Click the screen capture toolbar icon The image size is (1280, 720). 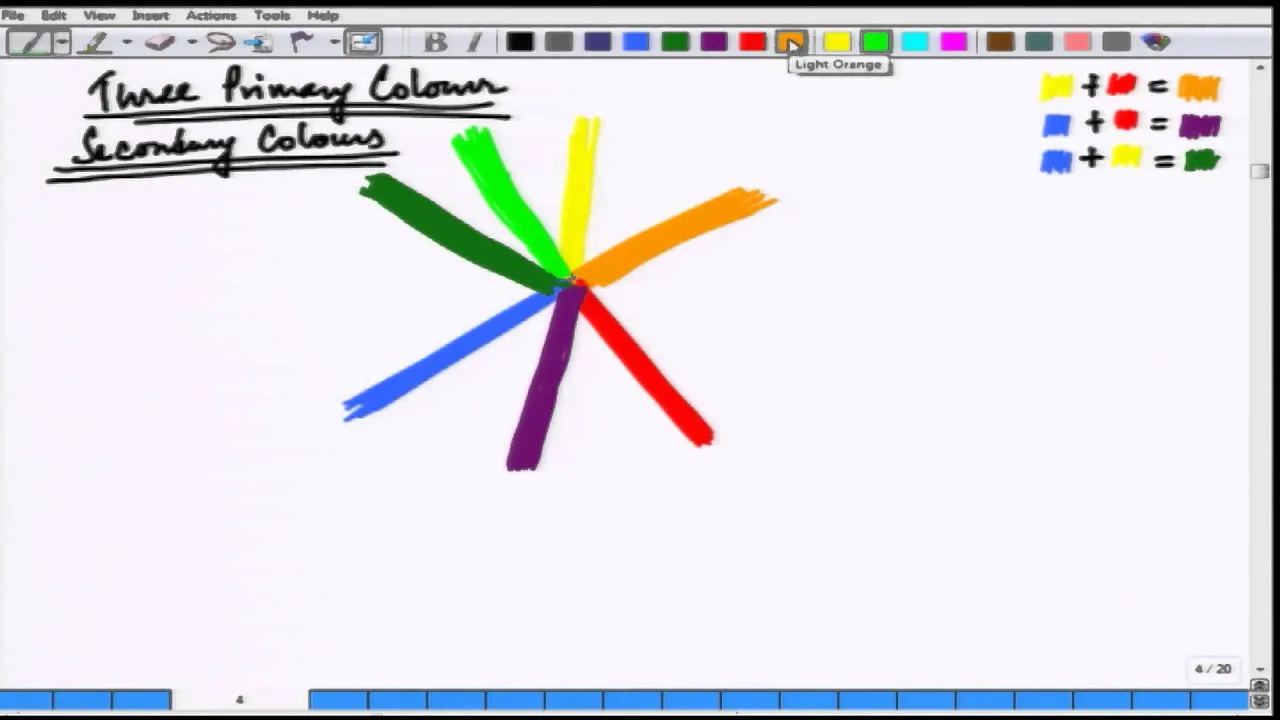[x=363, y=42]
